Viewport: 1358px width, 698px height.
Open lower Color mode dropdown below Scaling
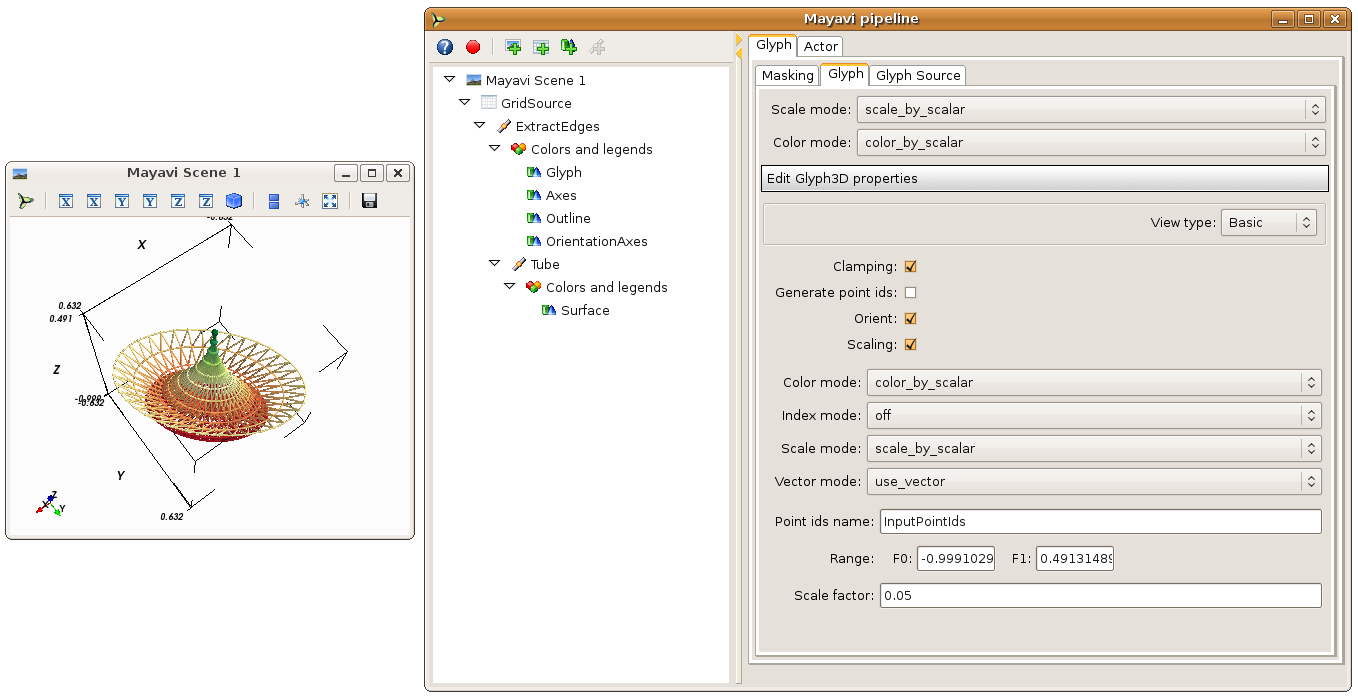point(1094,382)
